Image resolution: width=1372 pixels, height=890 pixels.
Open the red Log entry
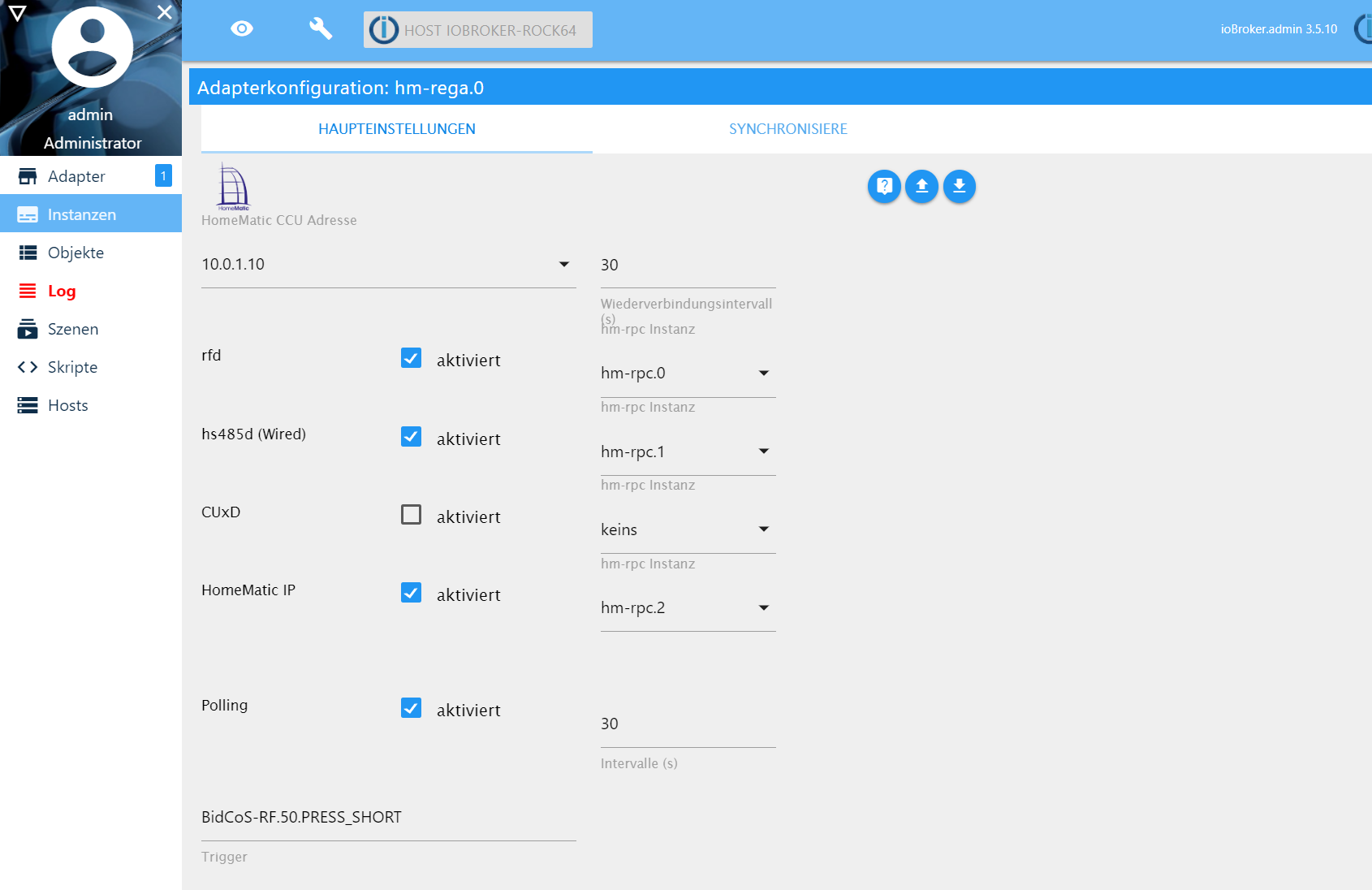click(91, 291)
